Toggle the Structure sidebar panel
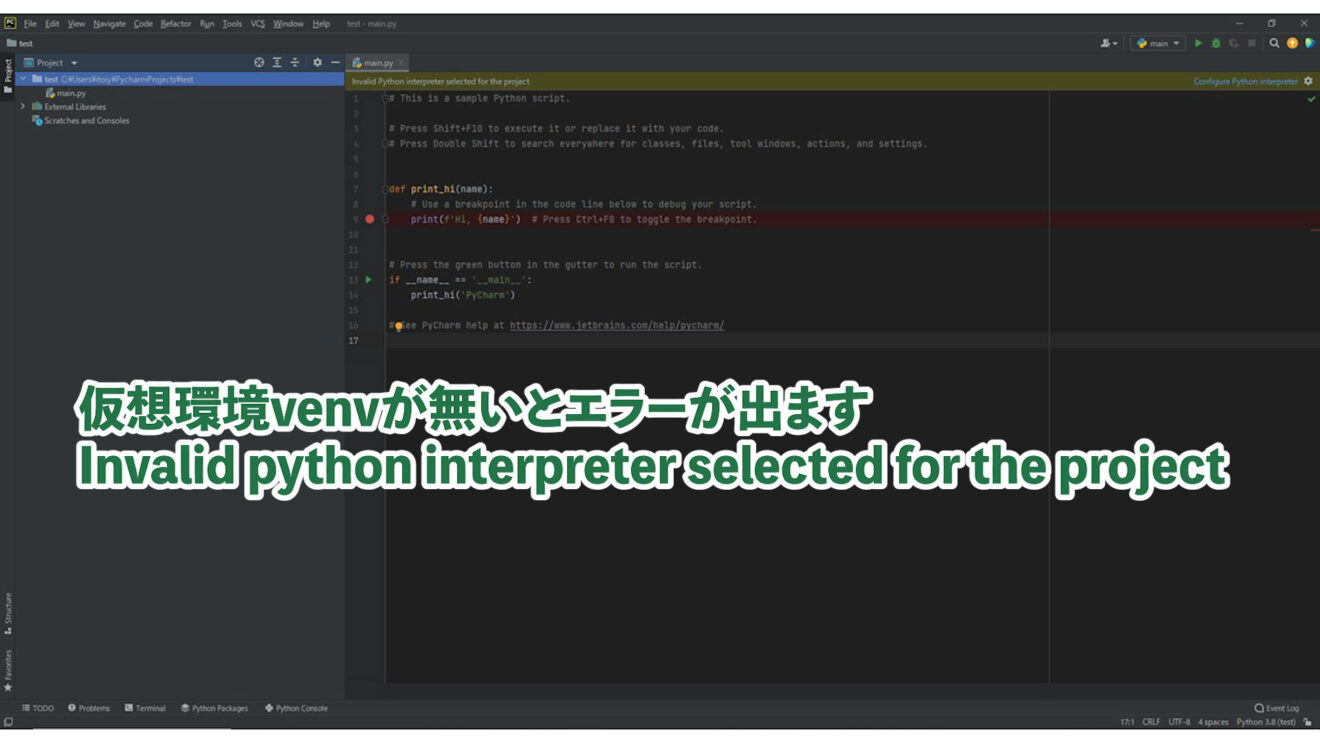The image size is (1320, 743). click(9, 603)
